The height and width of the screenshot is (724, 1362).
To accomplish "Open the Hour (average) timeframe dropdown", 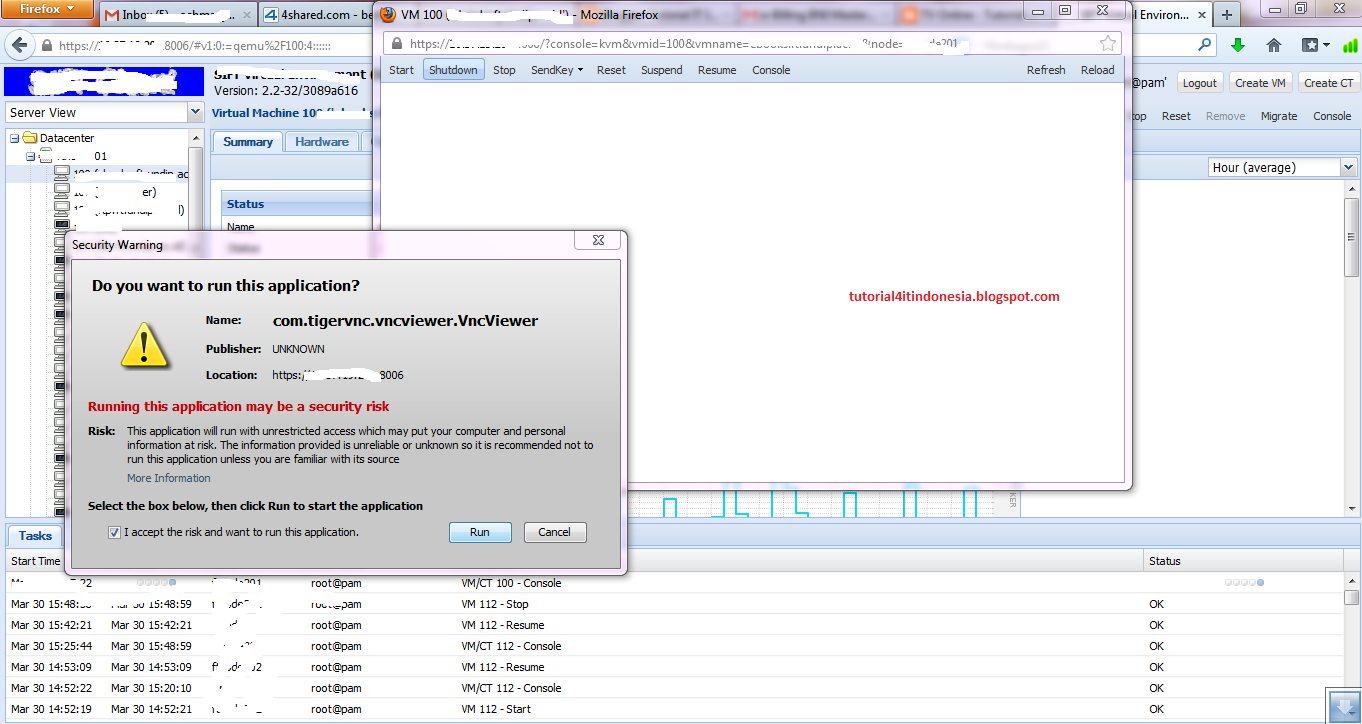I will click(1348, 167).
